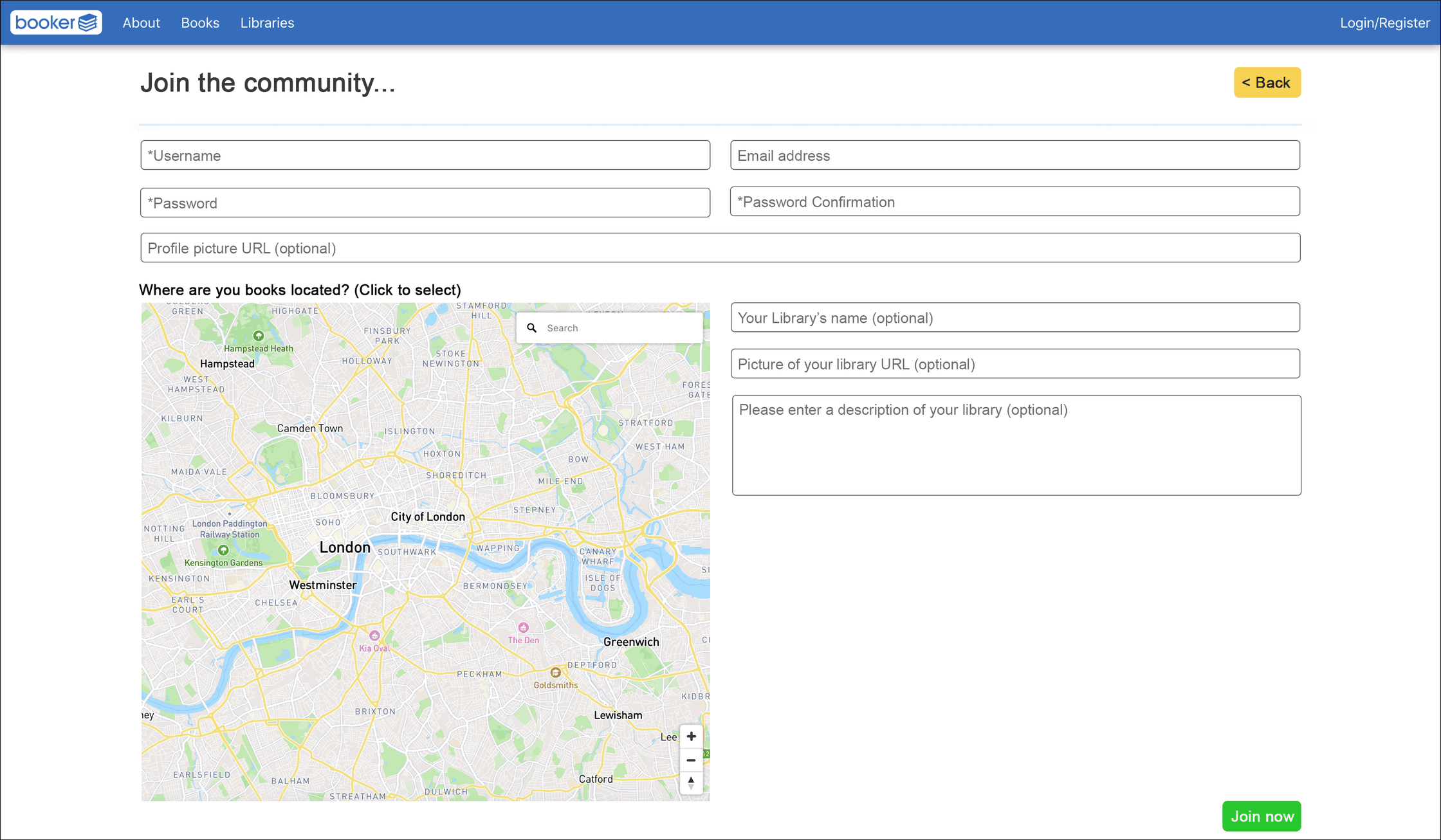Select Shoreditch on the map
This screenshot has width=1441, height=840.
pos(456,475)
